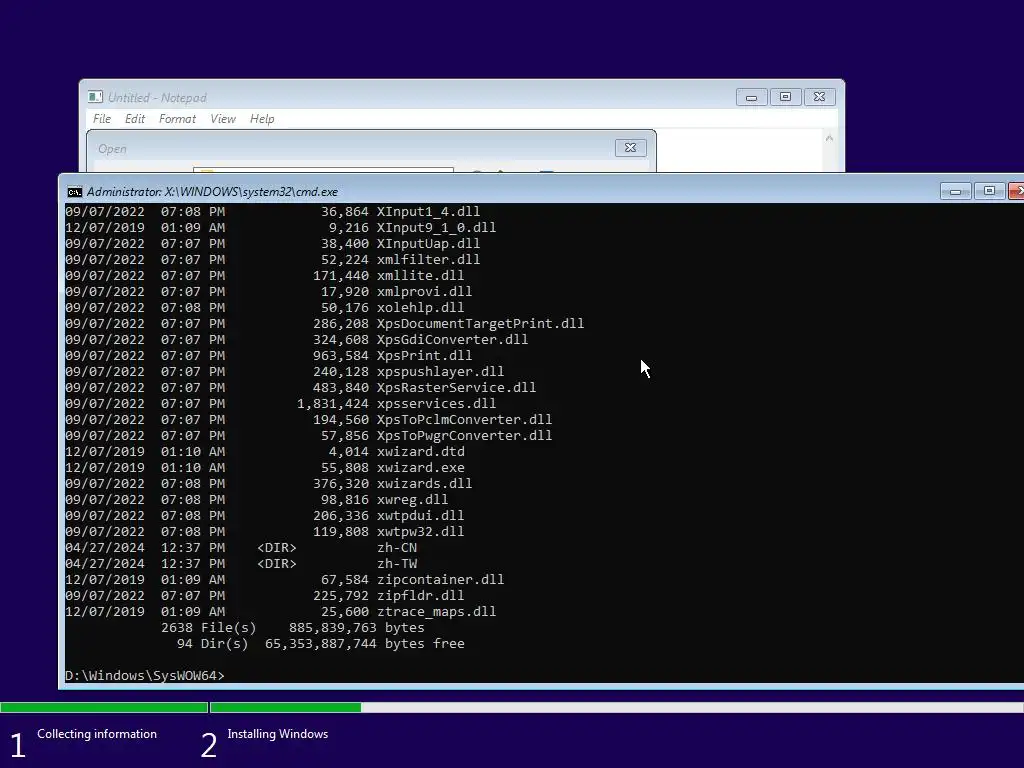The width and height of the screenshot is (1024, 768).
Task: Maximize the cmd.exe window
Action: pos(989,191)
